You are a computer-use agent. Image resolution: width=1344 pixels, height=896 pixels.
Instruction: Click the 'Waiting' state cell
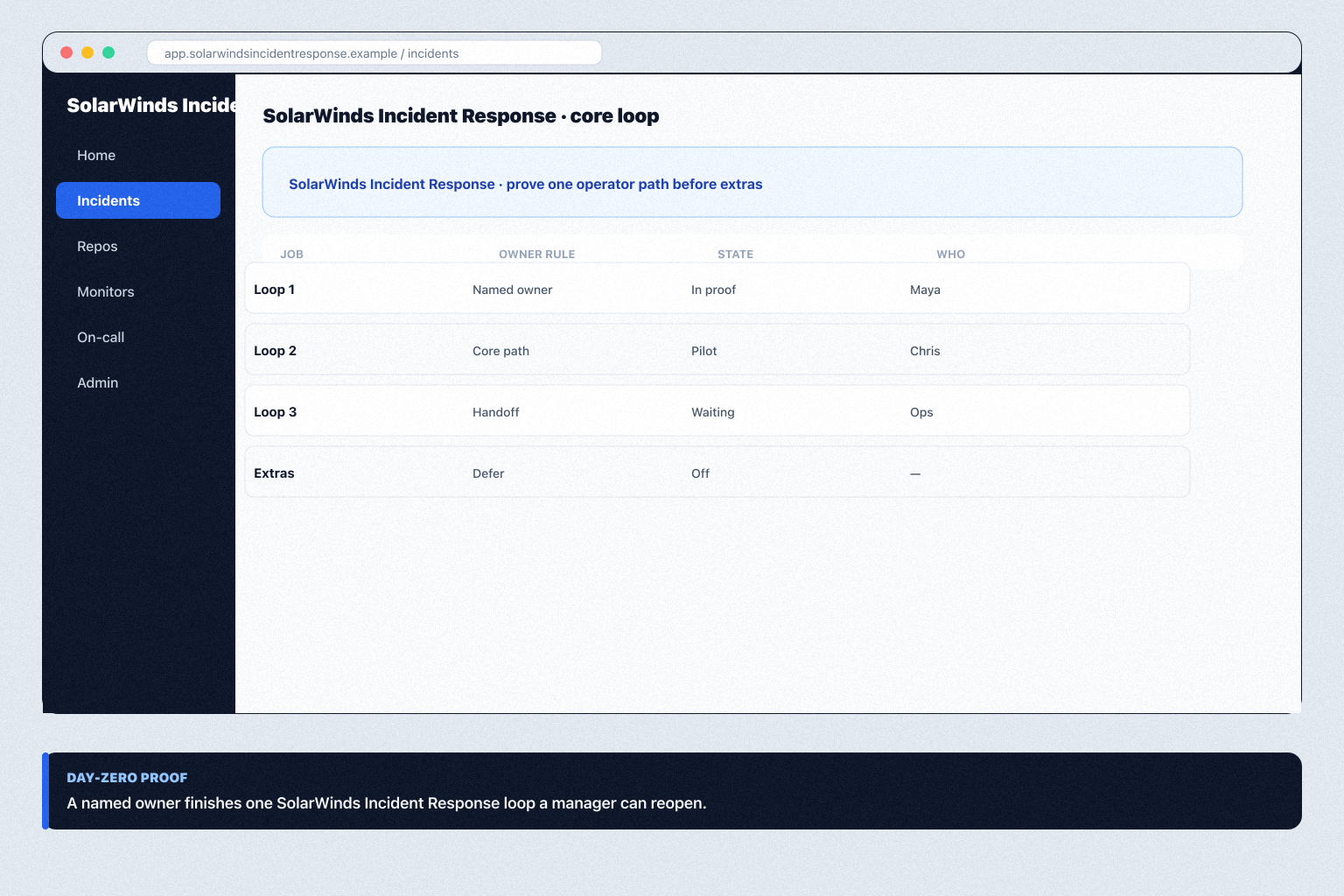713,412
